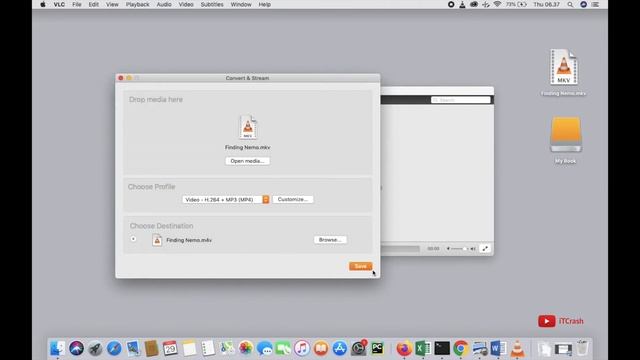Screen dimensions: 640x360
Task: Click the VLC cone menu bar status icon
Action: tap(462, 4)
